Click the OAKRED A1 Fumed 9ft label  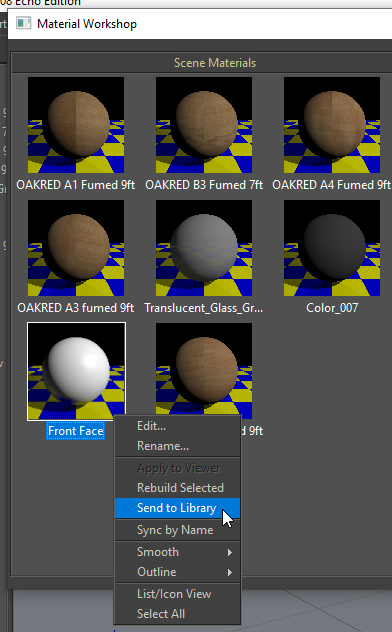click(76, 185)
